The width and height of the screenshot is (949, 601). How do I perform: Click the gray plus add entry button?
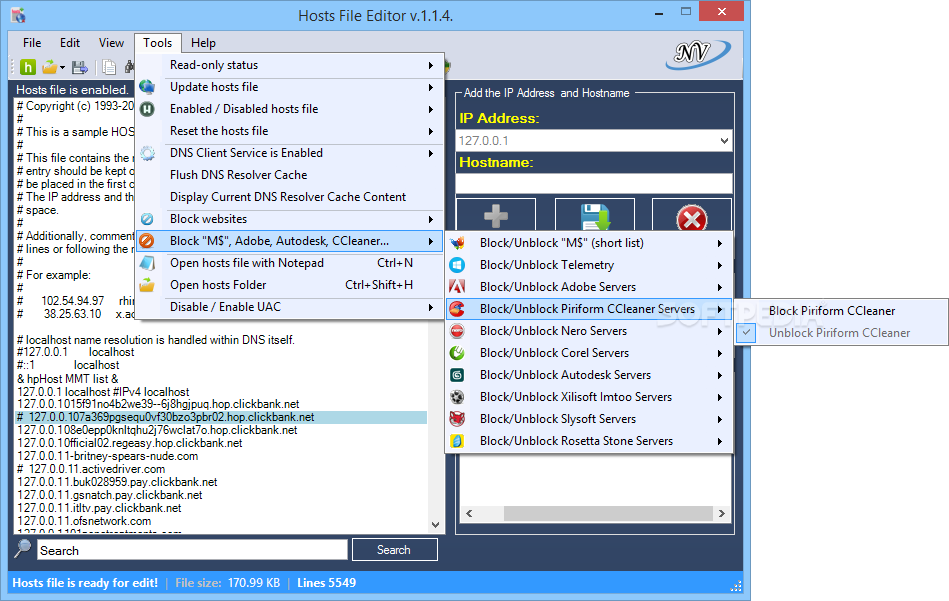tap(496, 215)
